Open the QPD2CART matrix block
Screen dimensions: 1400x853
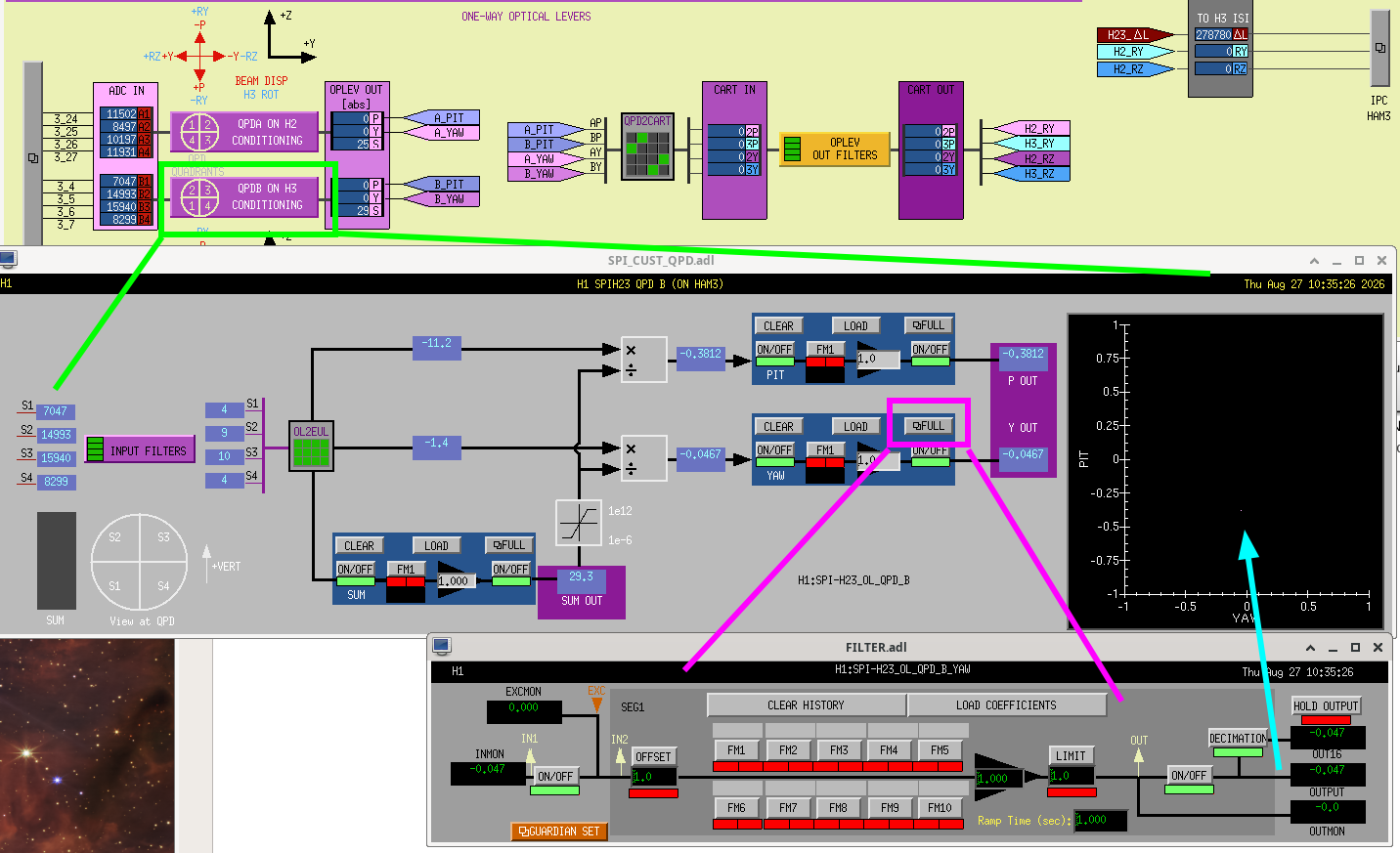pyautogui.click(x=647, y=147)
